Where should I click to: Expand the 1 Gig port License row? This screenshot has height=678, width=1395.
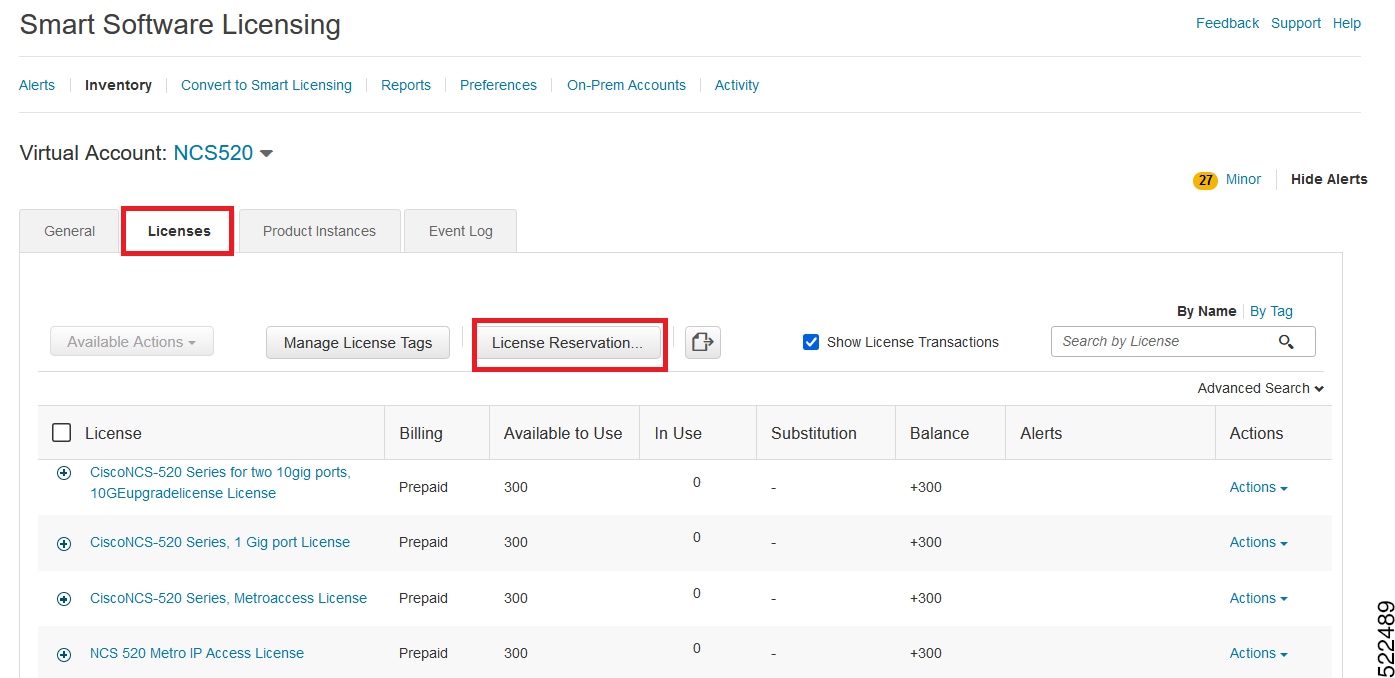tap(64, 543)
